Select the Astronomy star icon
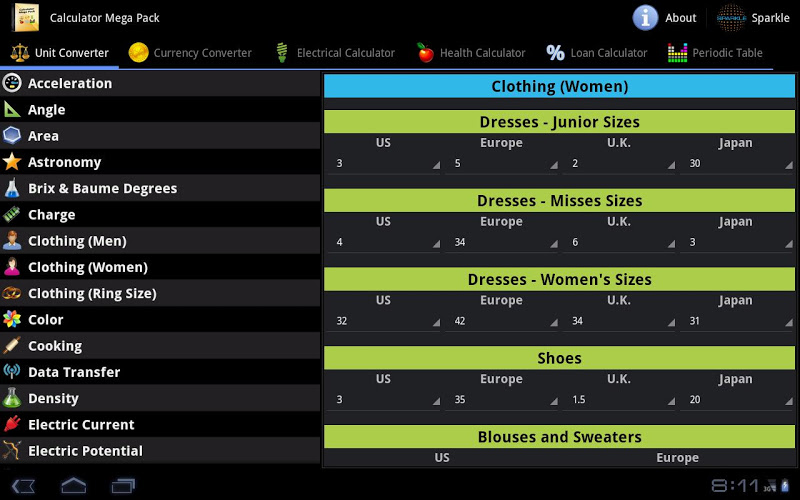This screenshot has height=500, width=800. click(12, 162)
